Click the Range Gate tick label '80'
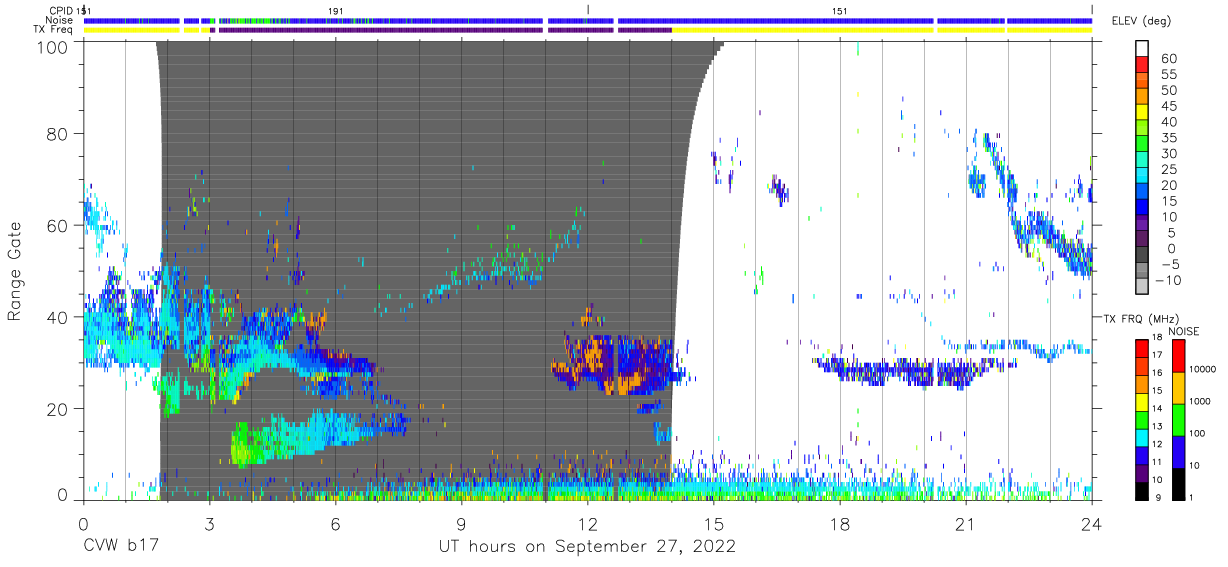1228x567 pixels. (57, 135)
